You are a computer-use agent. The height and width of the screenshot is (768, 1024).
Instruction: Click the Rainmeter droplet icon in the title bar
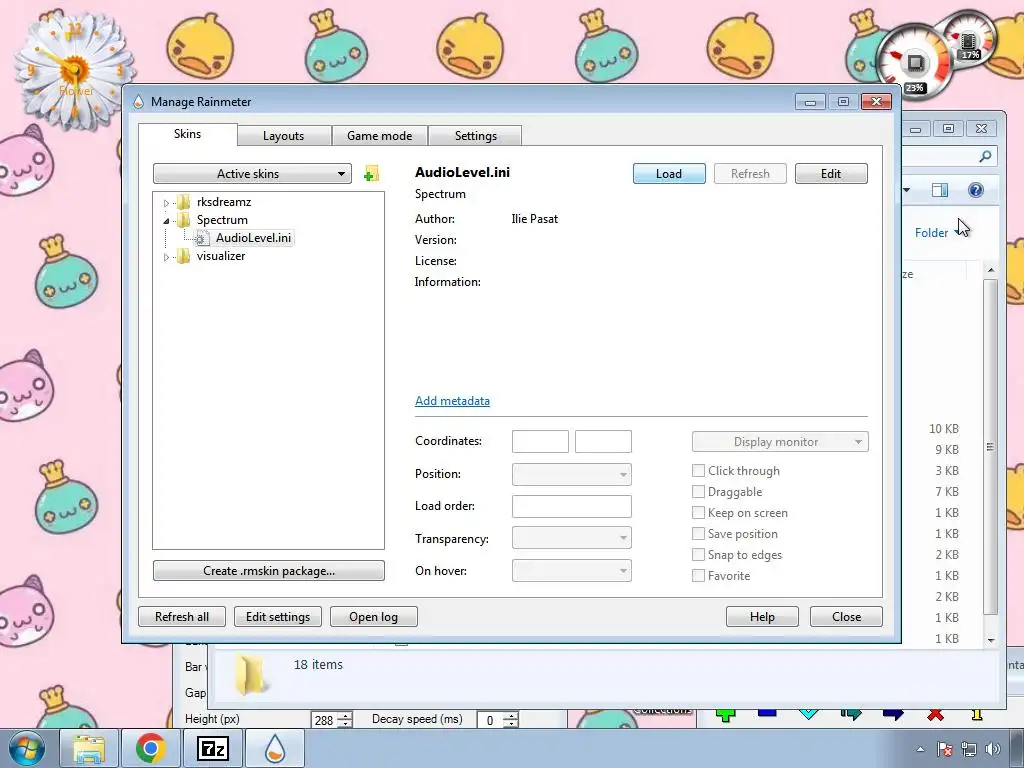click(138, 101)
